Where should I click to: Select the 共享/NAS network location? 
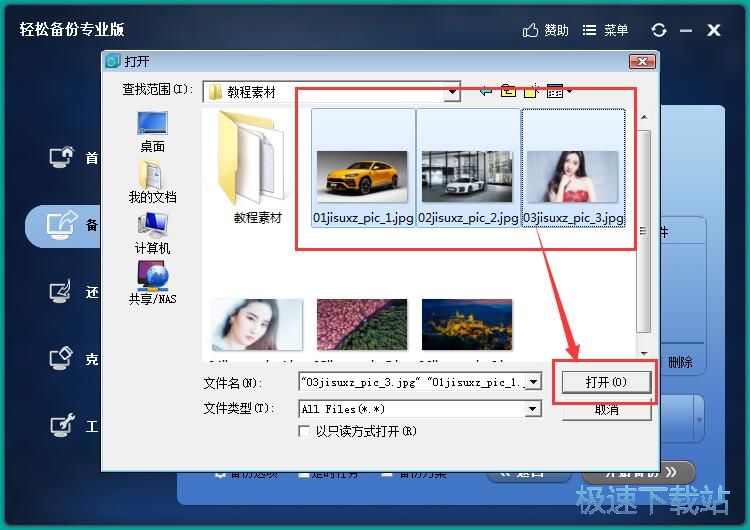[152, 282]
